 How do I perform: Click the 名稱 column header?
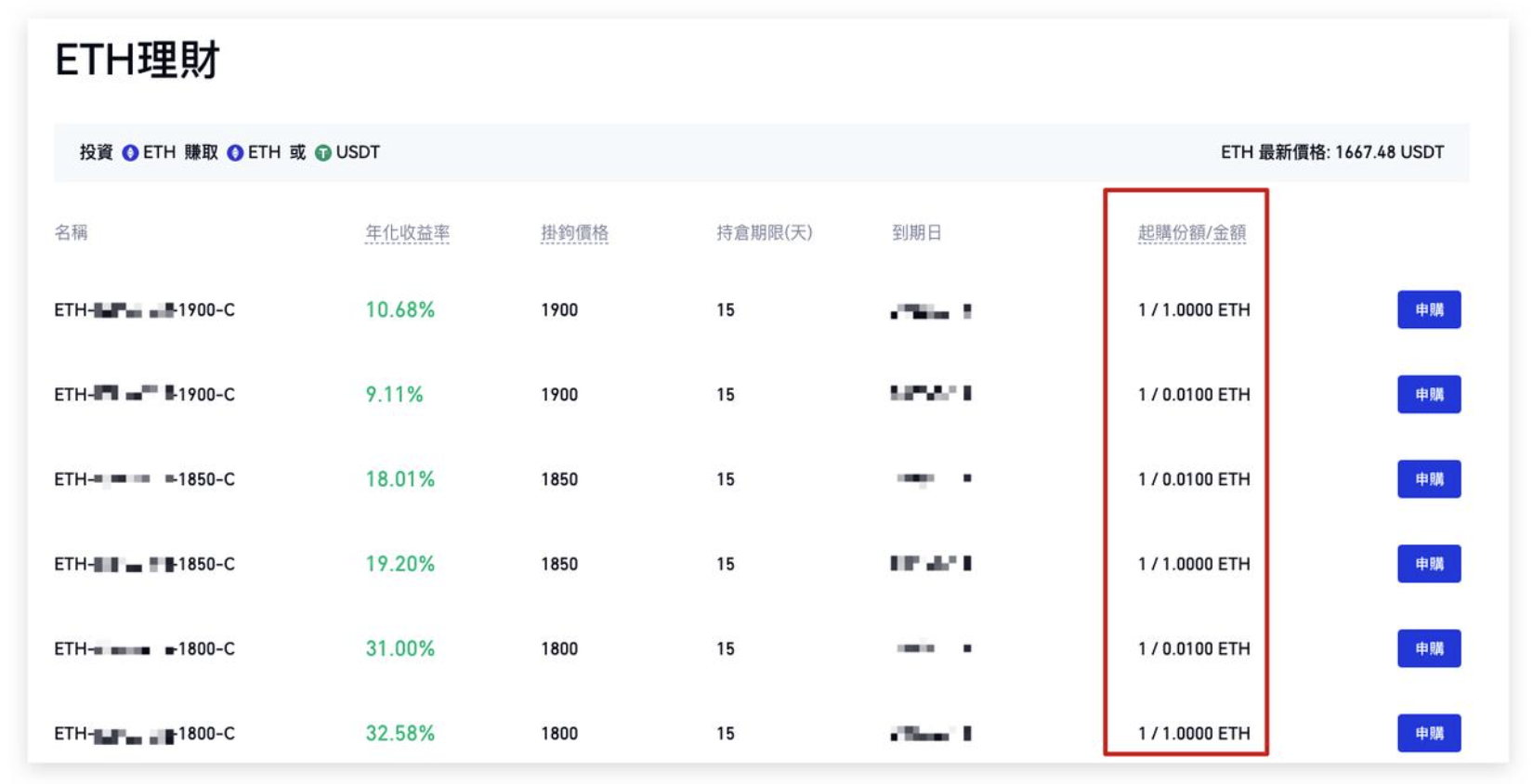(x=71, y=232)
